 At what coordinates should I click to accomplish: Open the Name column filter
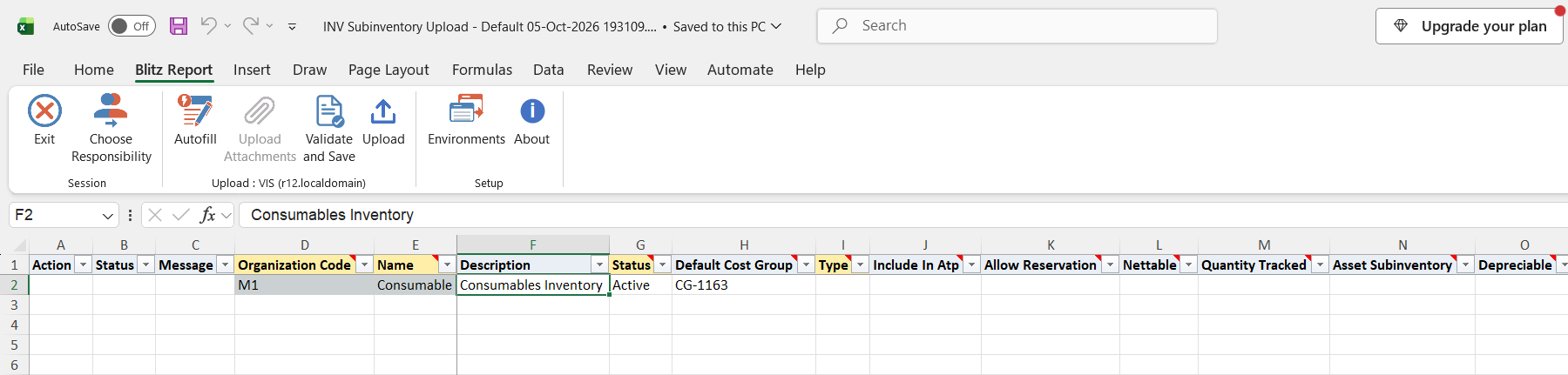[447, 265]
